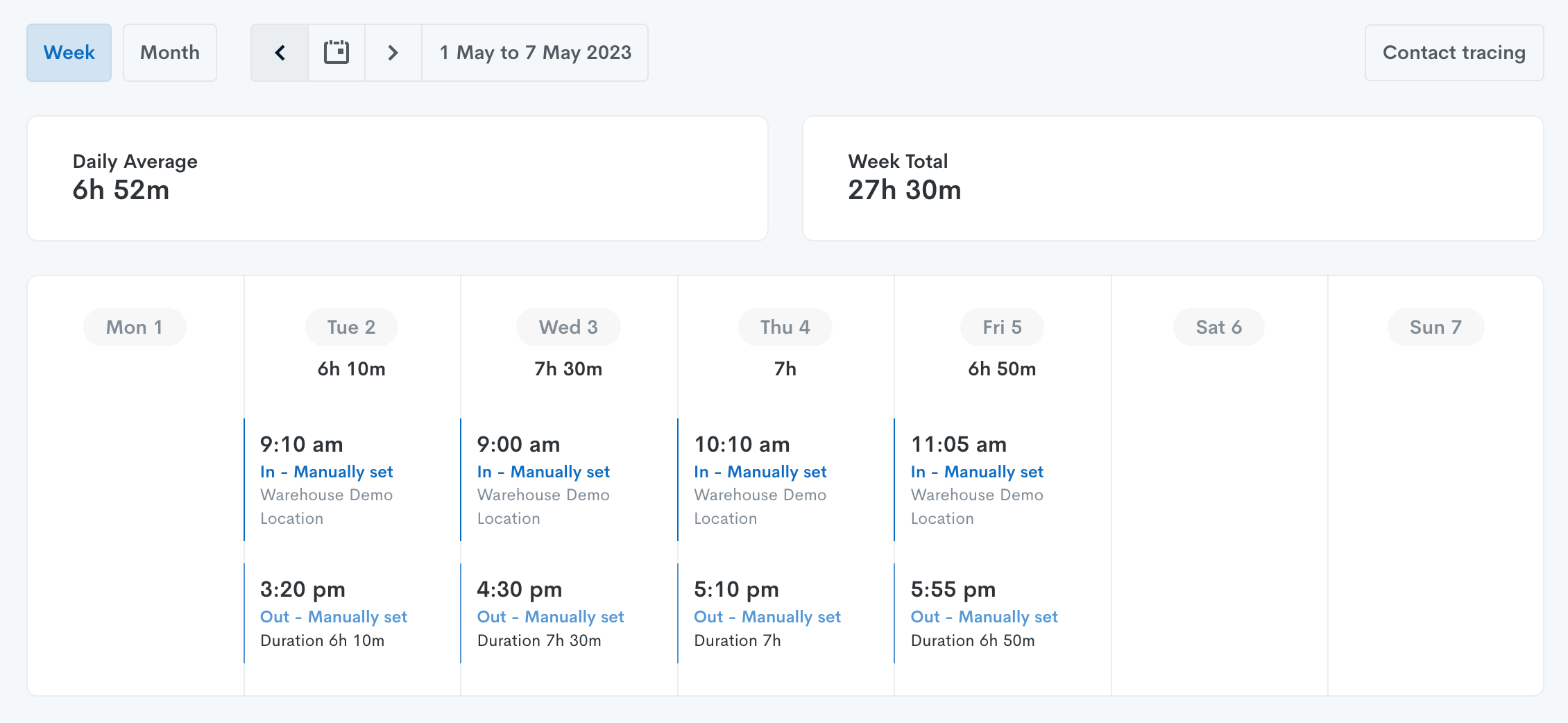Open Thursday's 5:10 pm Out entry

[x=767, y=614]
